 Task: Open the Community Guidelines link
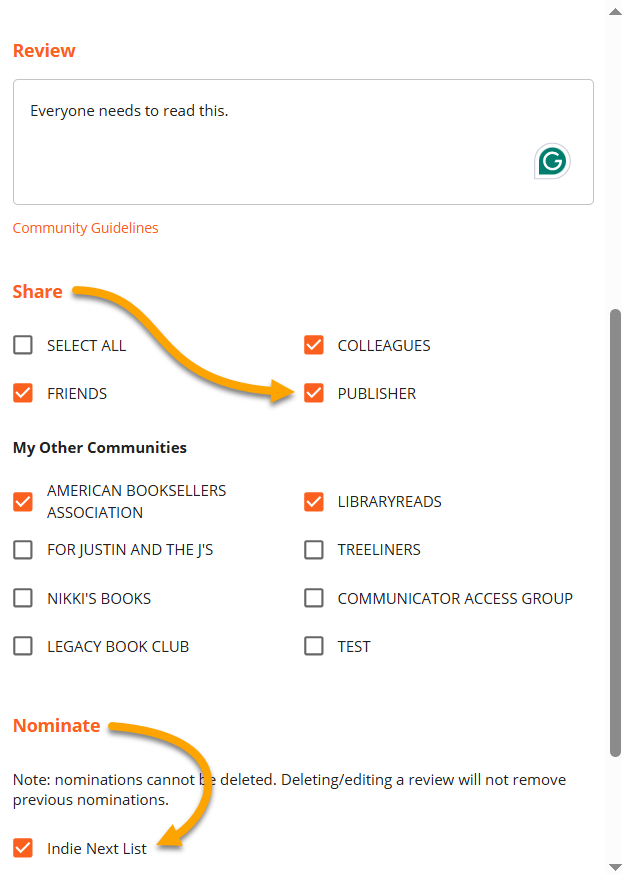pos(85,228)
